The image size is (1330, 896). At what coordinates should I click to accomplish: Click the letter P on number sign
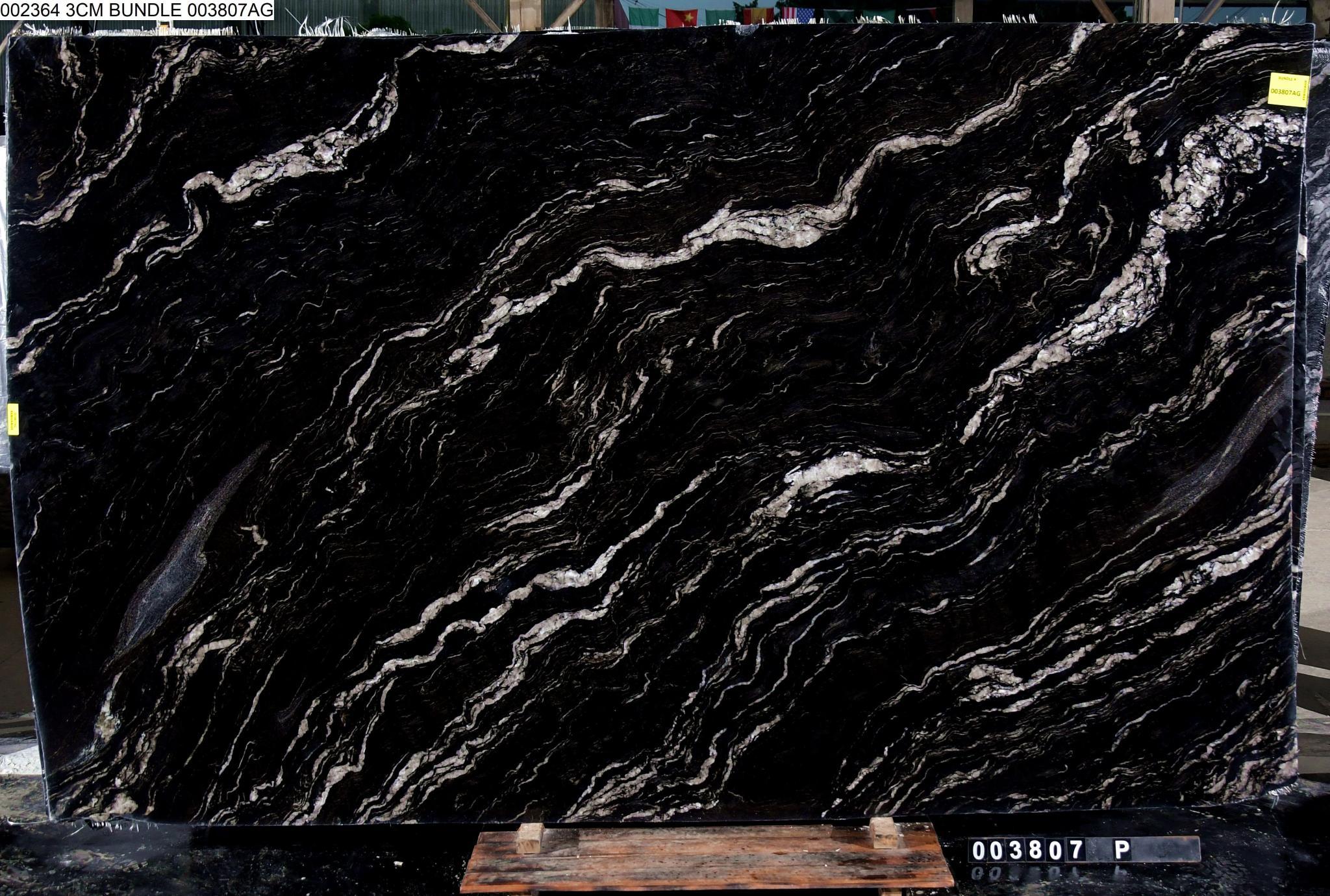click(1122, 850)
